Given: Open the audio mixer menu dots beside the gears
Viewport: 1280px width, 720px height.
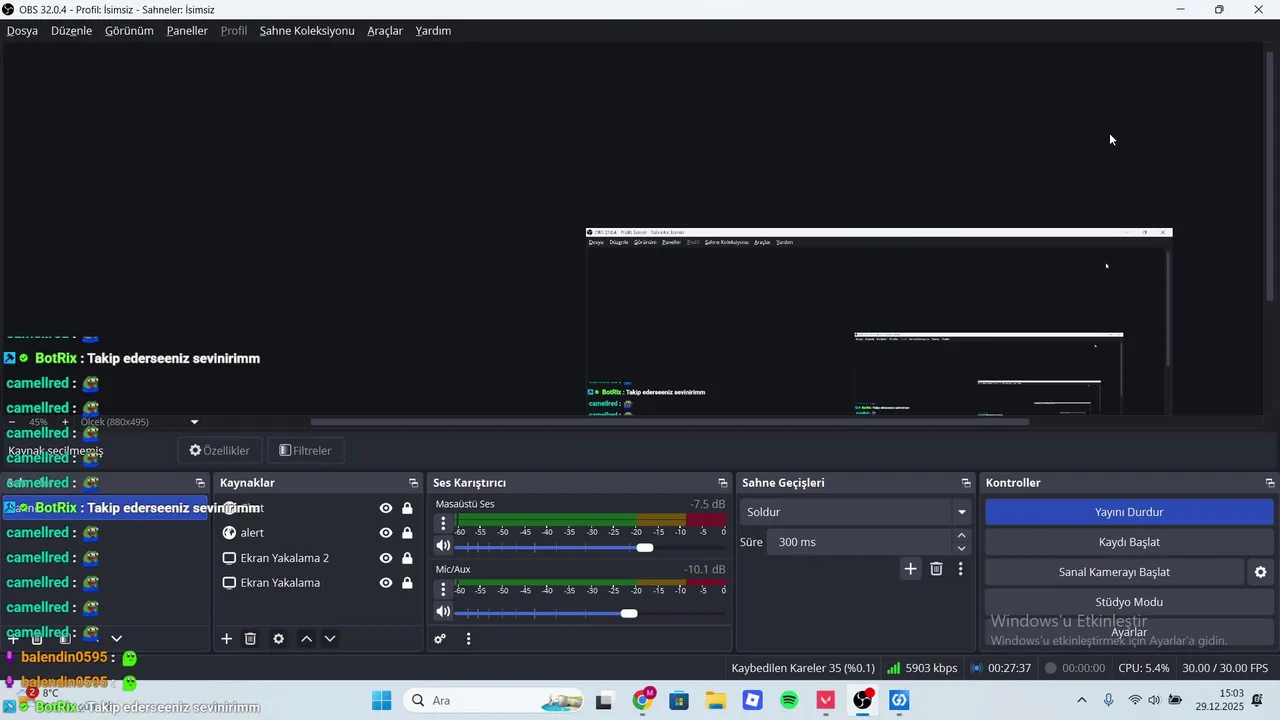Looking at the screenshot, I should 468,639.
